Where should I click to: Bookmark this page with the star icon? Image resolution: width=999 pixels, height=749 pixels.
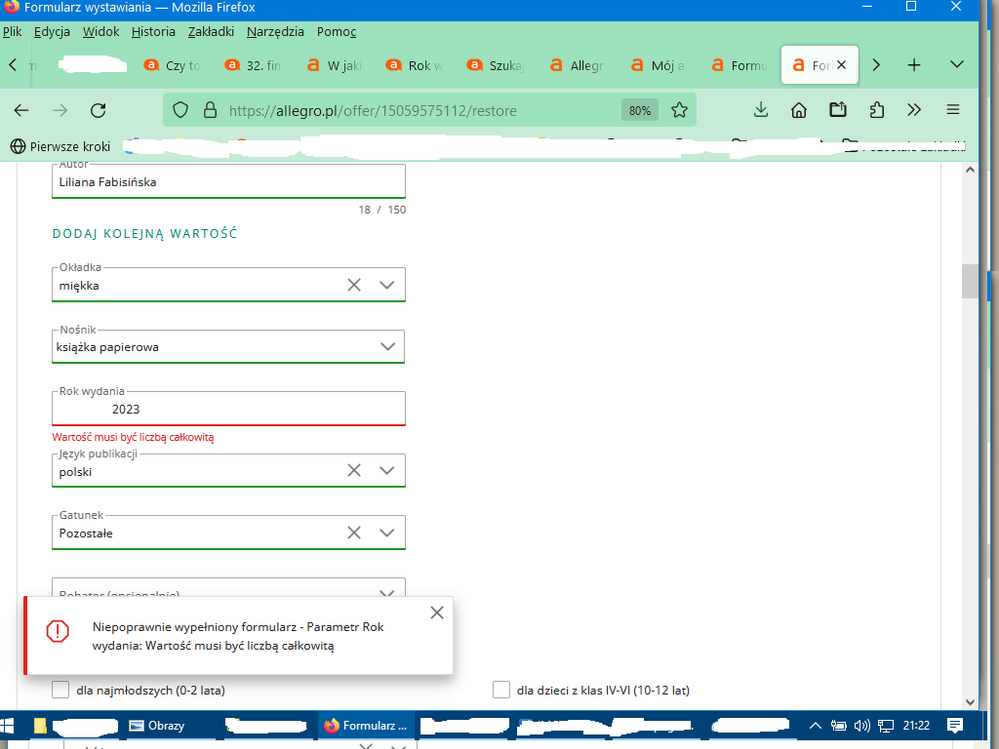pos(680,110)
